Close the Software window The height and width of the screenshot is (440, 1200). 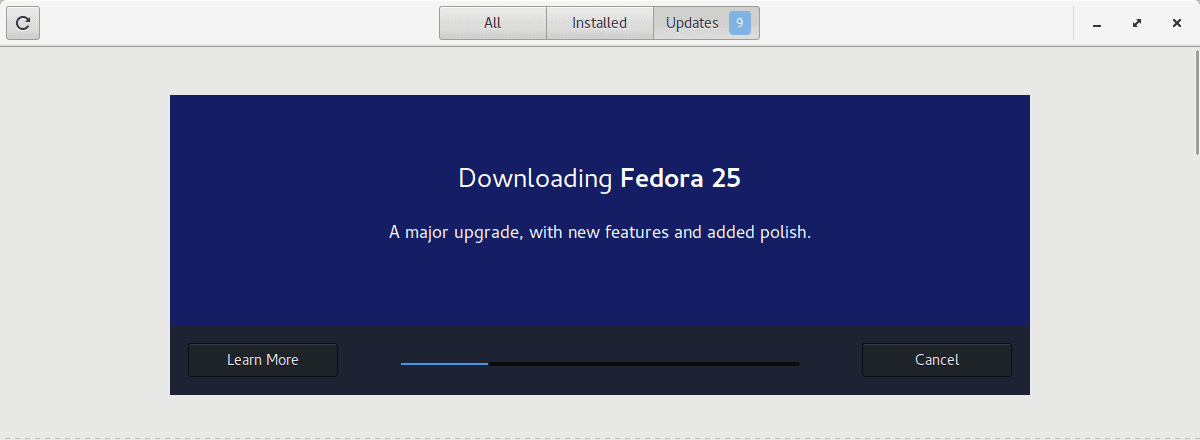pos(1177,23)
